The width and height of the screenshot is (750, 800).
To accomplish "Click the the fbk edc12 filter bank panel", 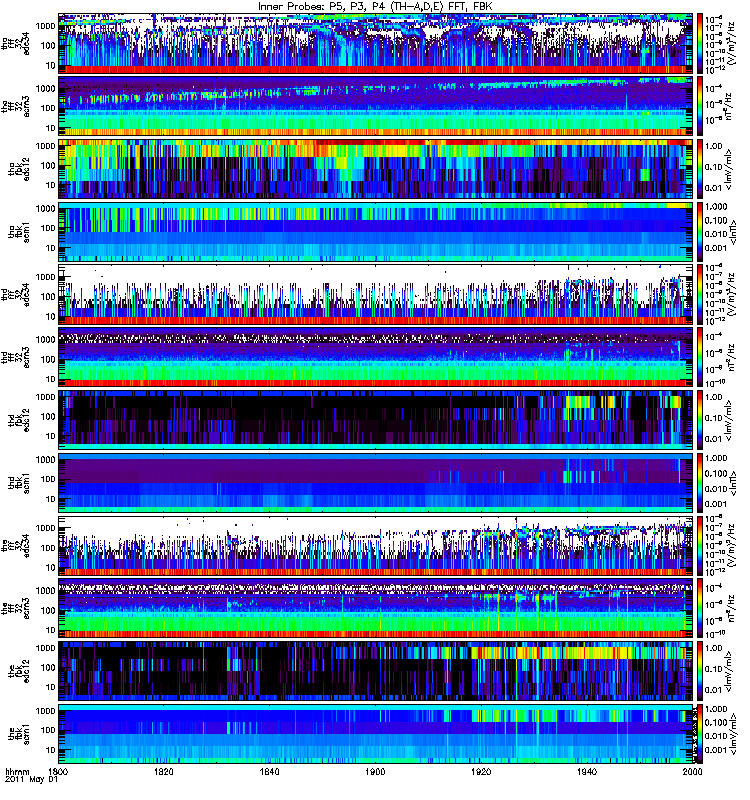I will click(x=376, y=671).
